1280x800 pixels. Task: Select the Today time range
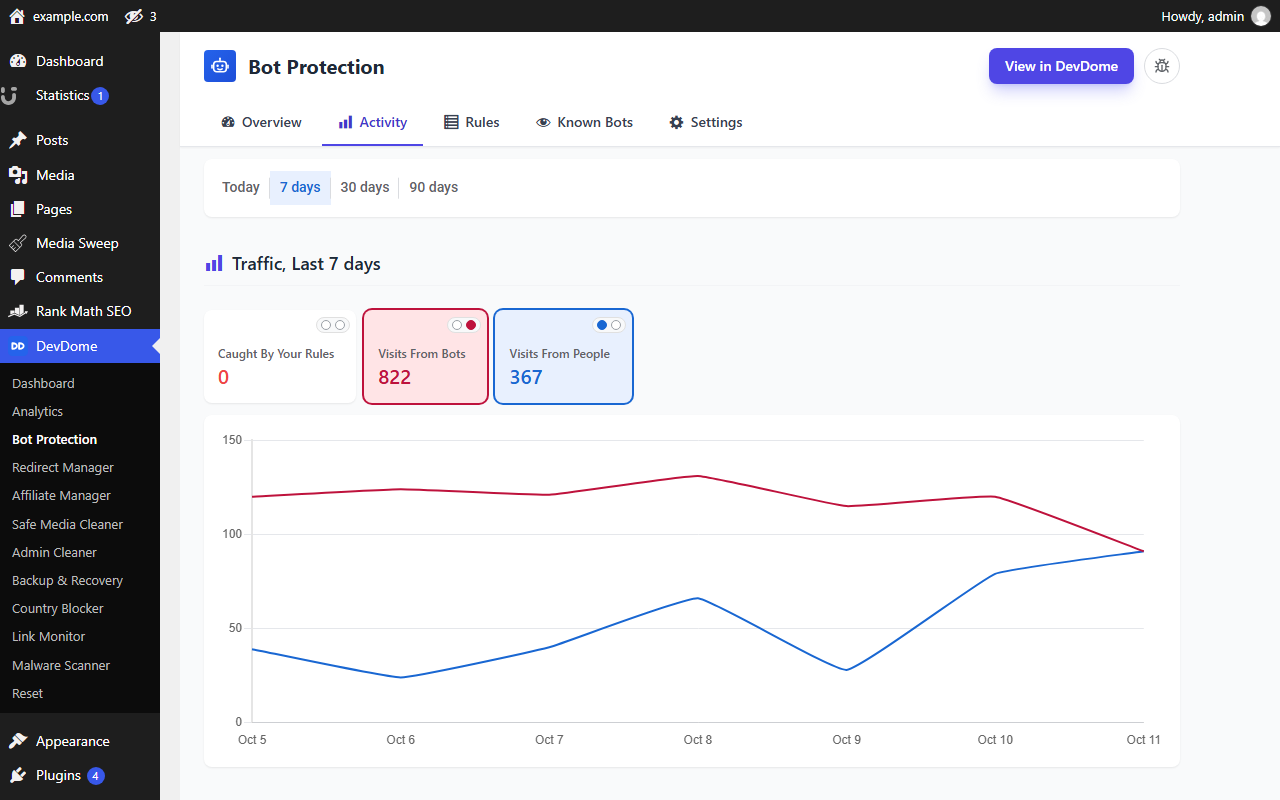(x=241, y=187)
